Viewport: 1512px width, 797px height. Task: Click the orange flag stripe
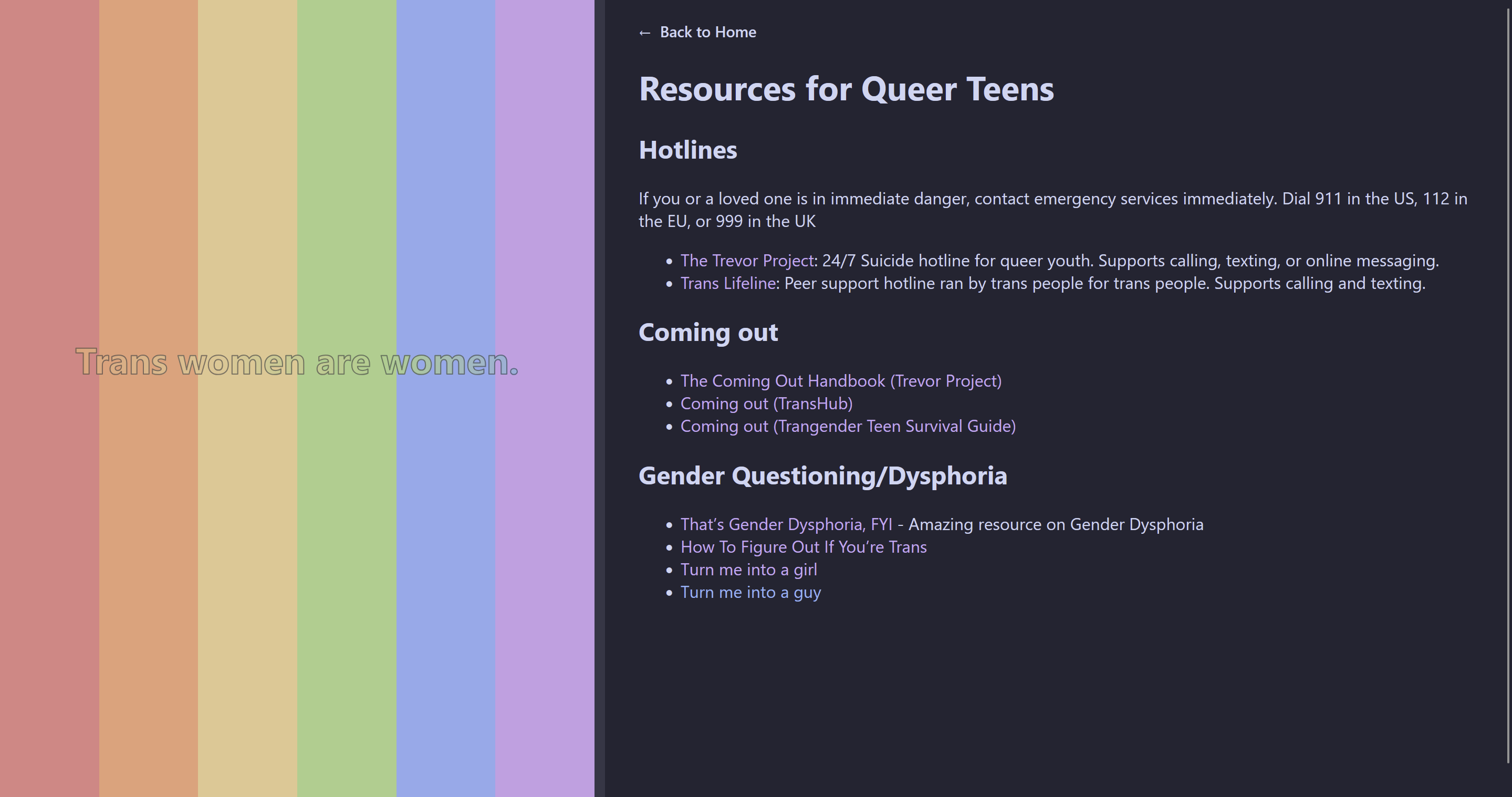coord(149,176)
